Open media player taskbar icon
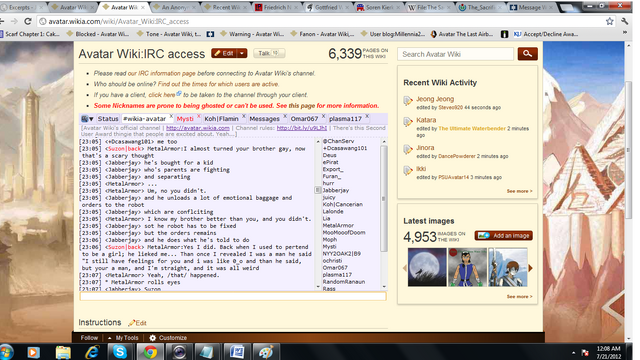 (x=33, y=352)
